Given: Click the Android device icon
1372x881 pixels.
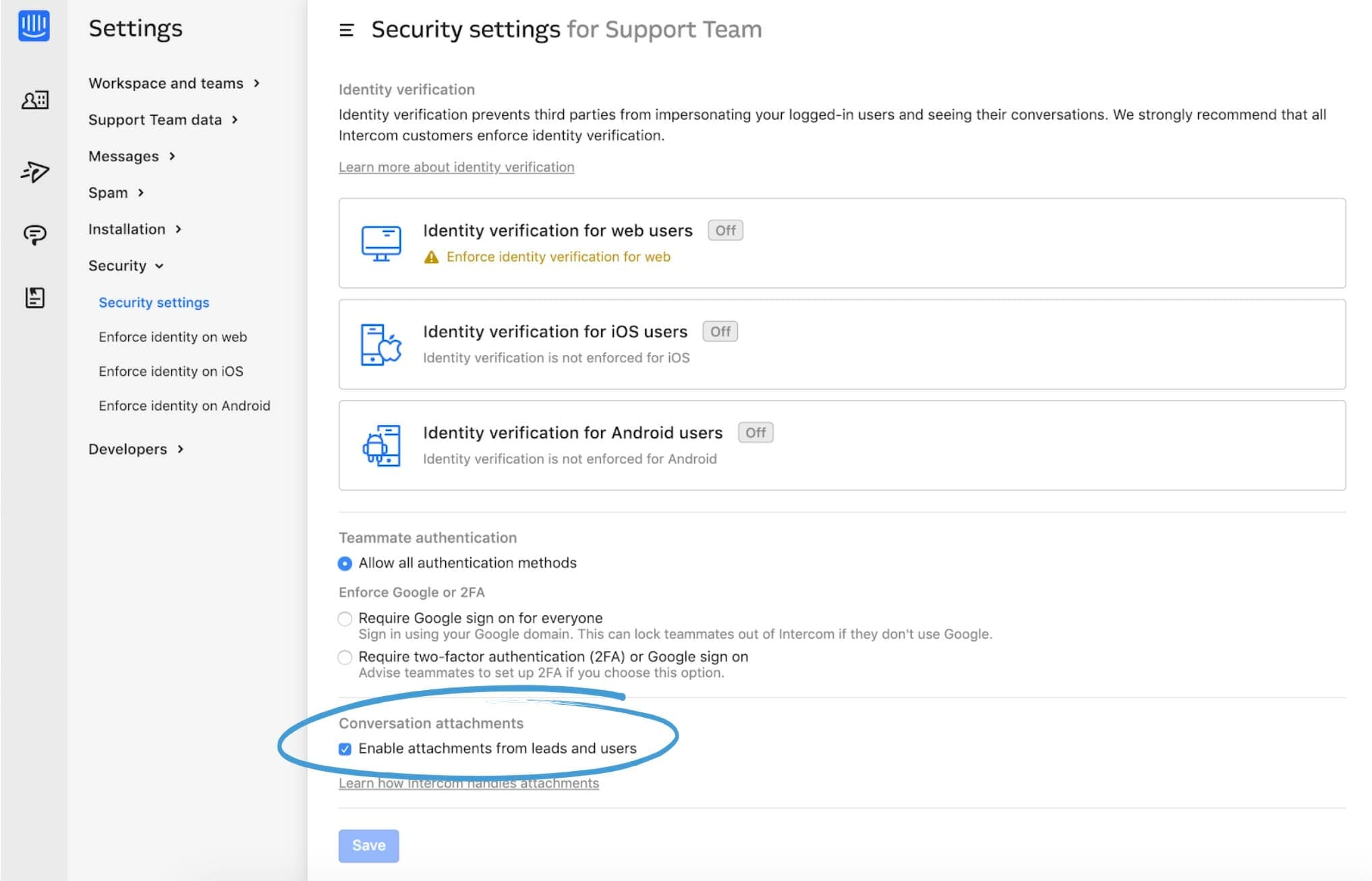Looking at the screenshot, I should (x=382, y=446).
